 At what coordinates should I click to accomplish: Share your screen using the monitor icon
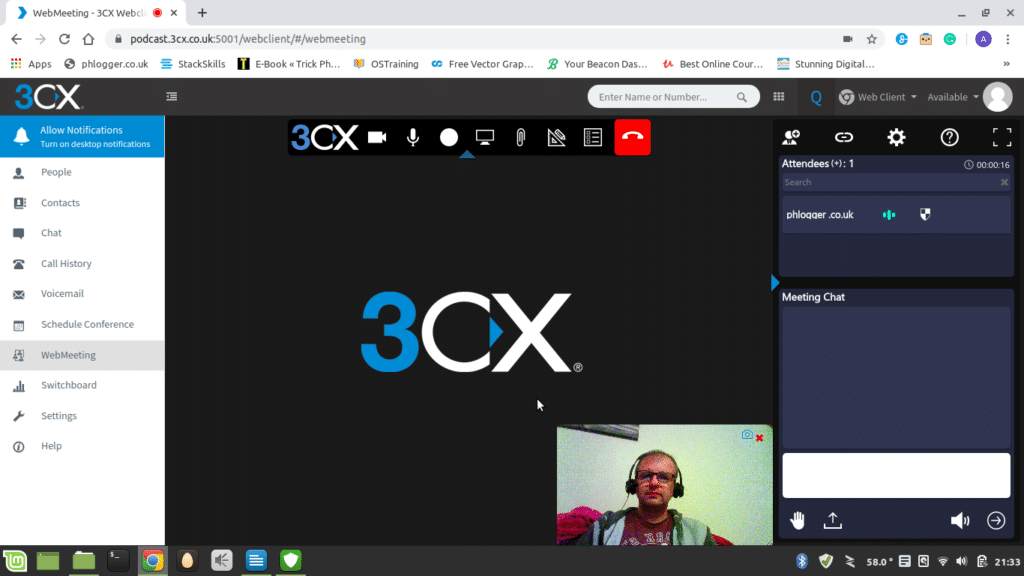tap(485, 138)
